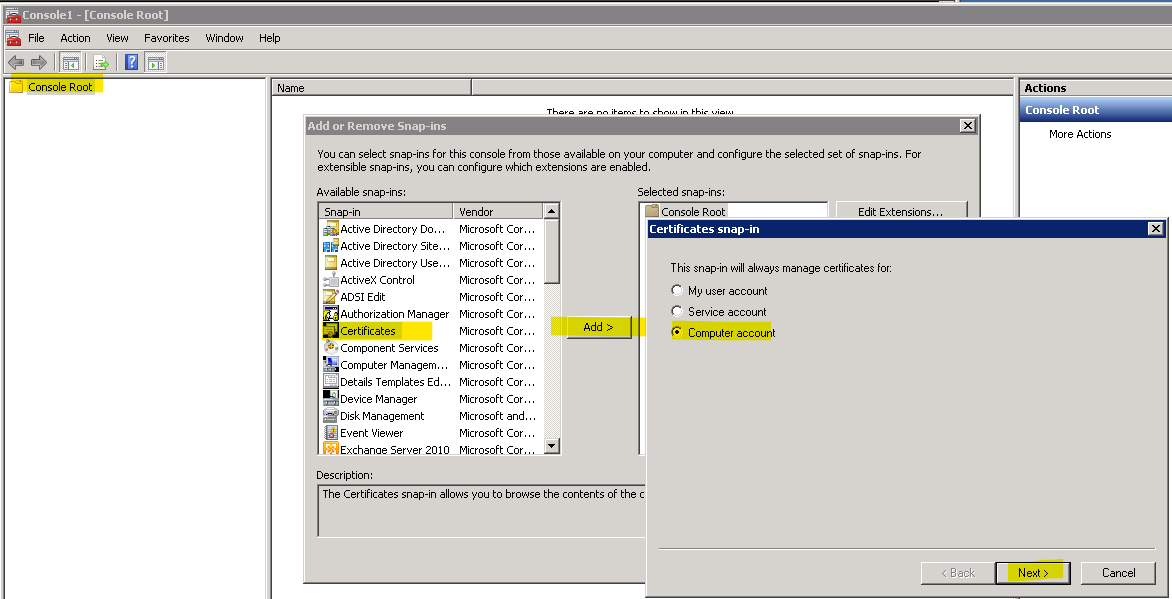Click More Actions in the Actions pane
This screenshot has width=1172, height=599.
pos(1080,134)
